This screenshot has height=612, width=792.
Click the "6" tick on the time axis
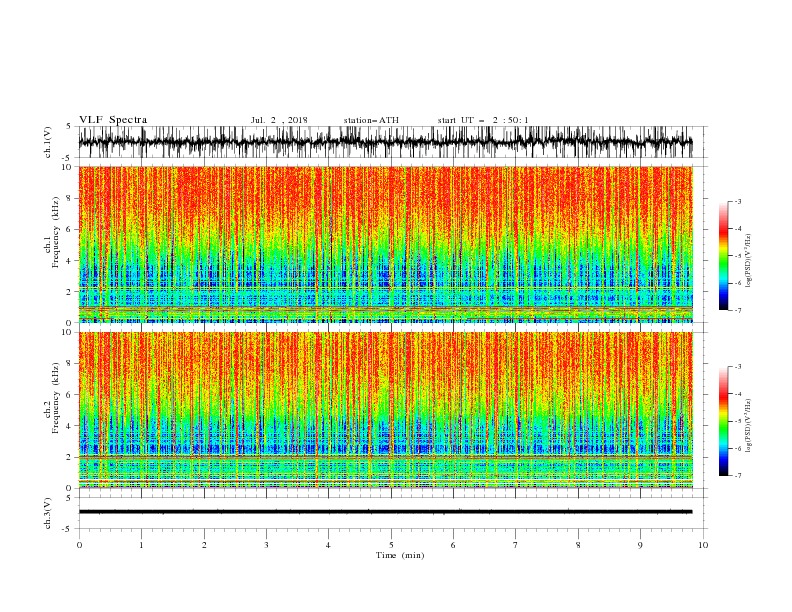tap(453, 545)
